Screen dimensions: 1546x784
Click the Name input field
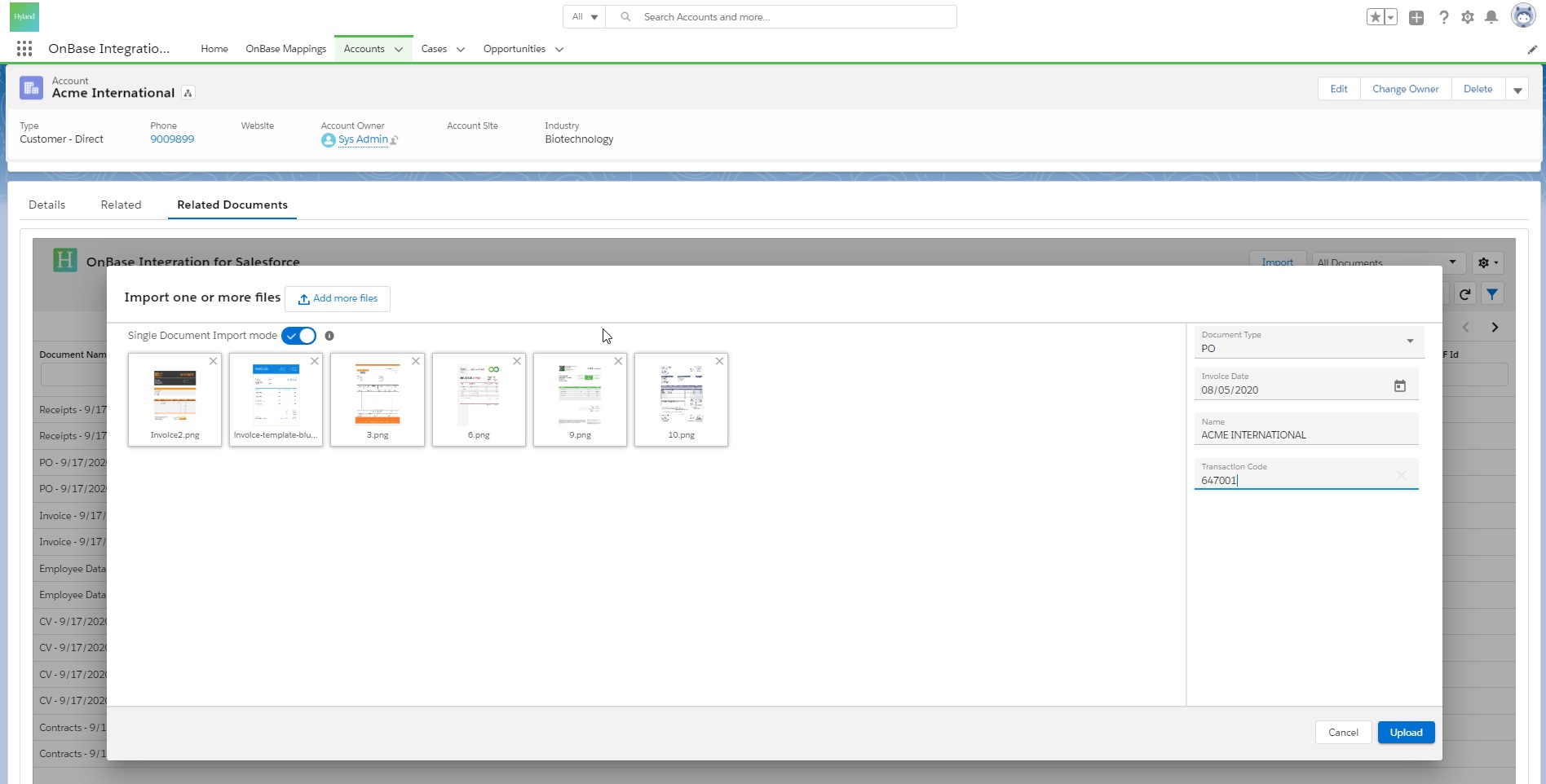coord(1305,435)
